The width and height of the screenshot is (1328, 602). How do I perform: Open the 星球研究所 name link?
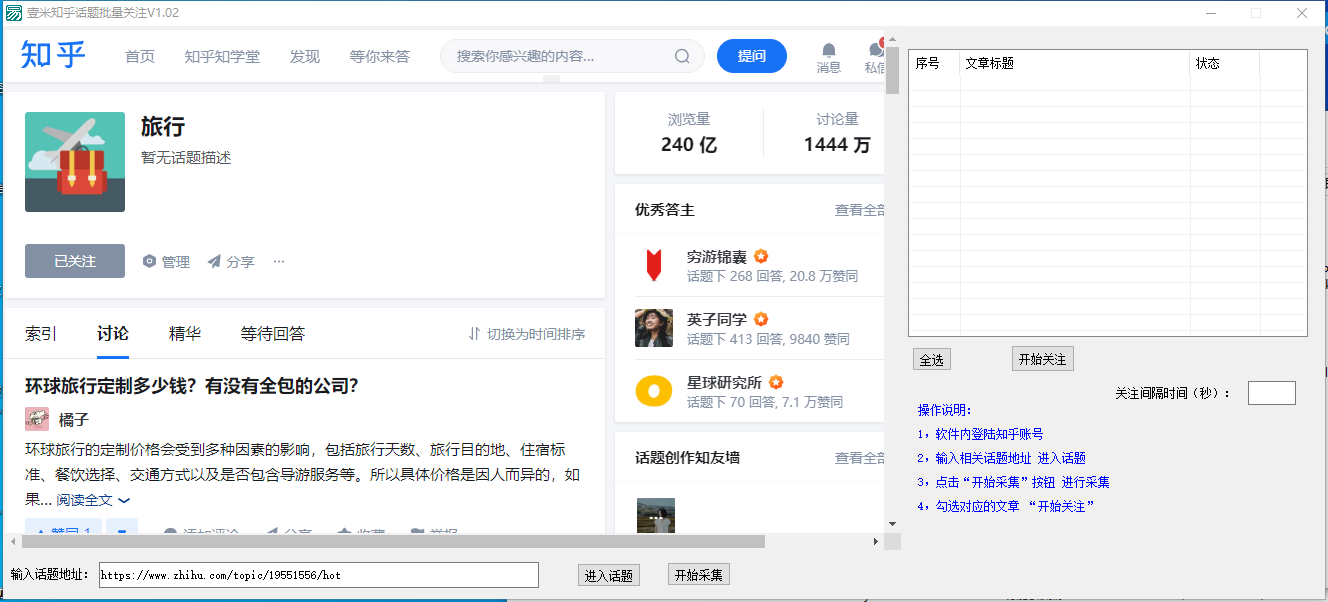[724, 383]
